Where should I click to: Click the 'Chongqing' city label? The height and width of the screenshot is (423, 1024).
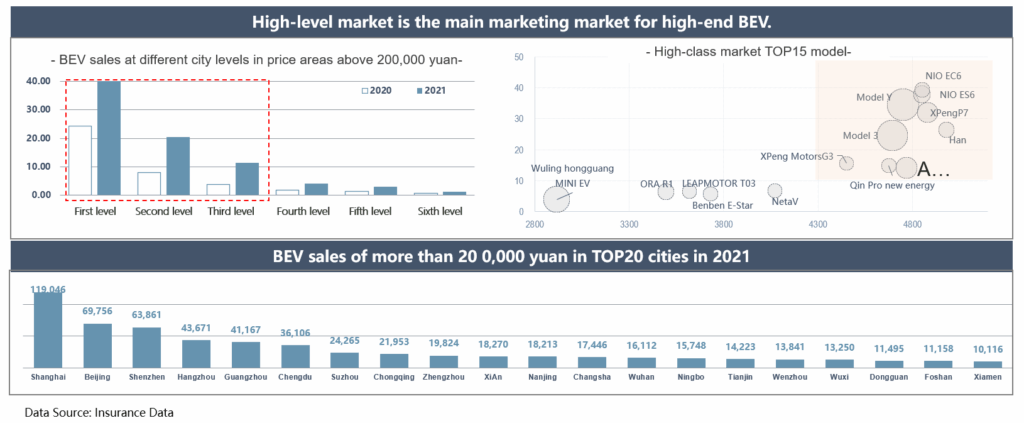pyautogui.click(x=394, y=377)
